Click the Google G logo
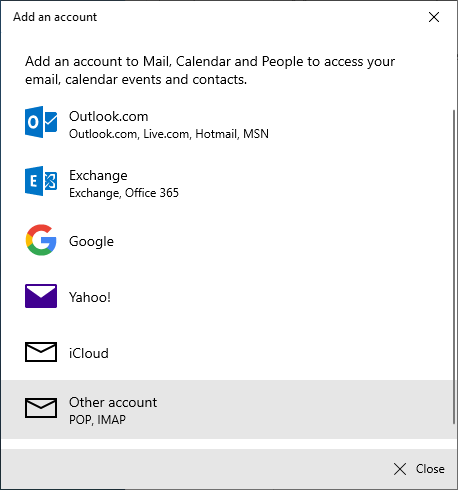 point(41,240)
